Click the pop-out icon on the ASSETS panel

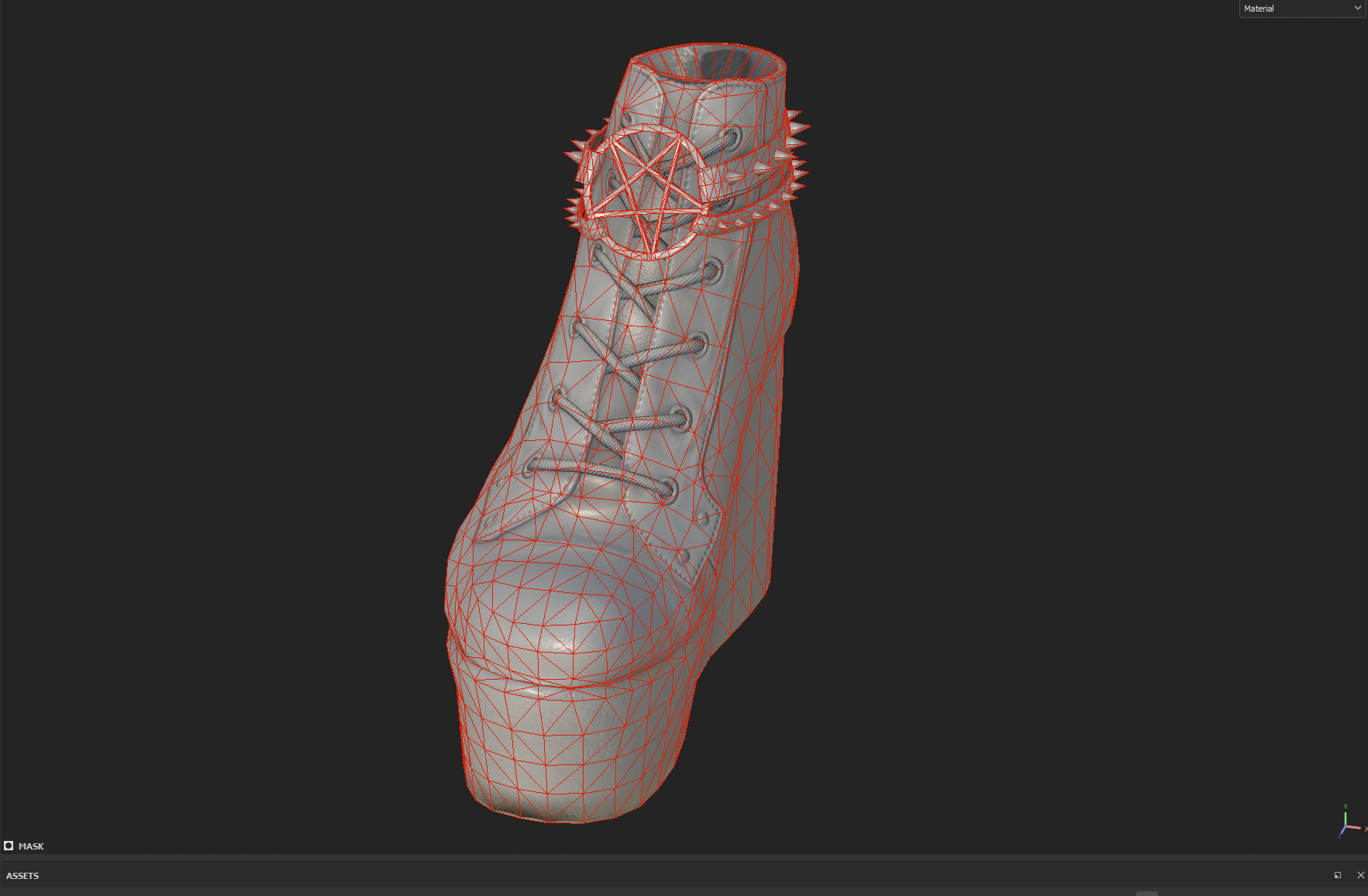pyautogui.click(x=1337, y=875)
